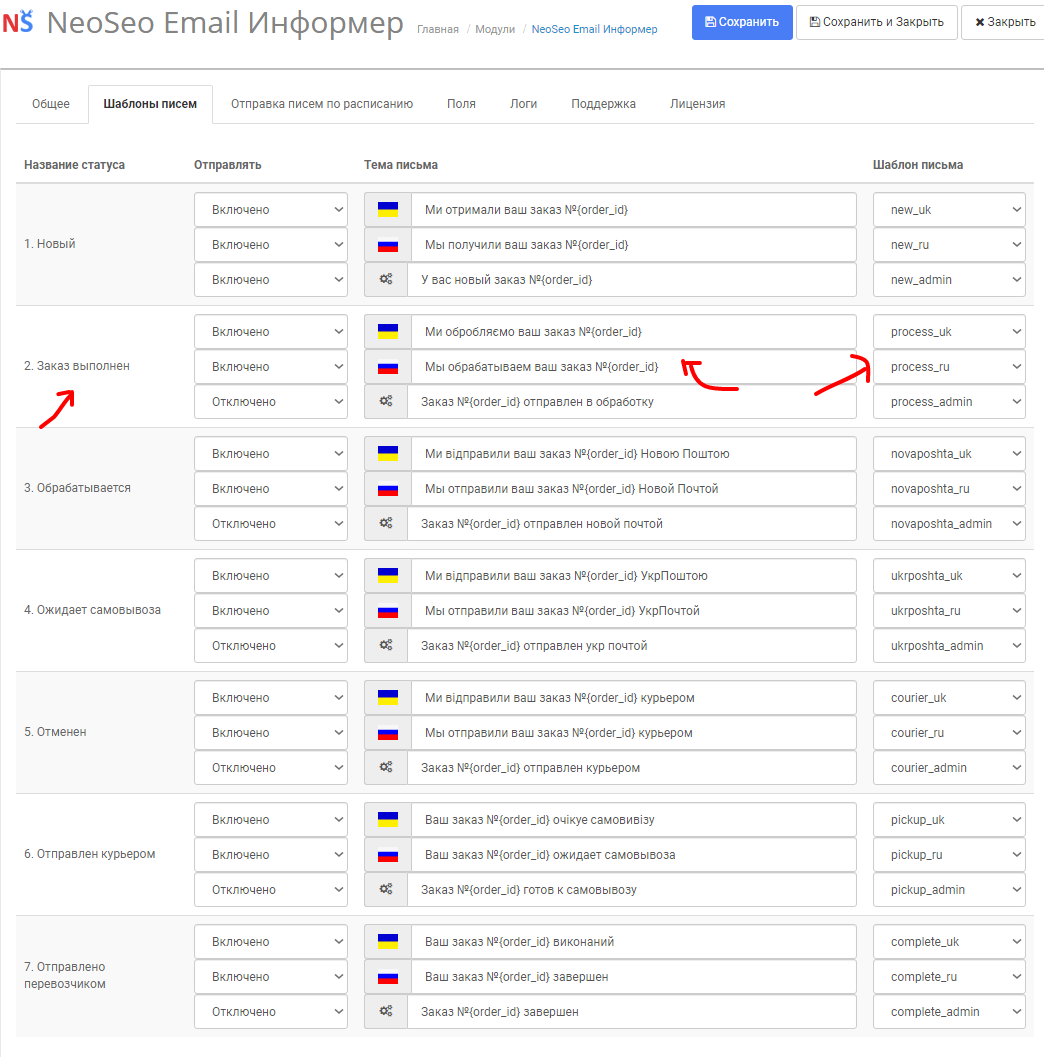The image size is (1044, 1057).
Task: Click gears icon beside 'Заказ №{order_id} завершен'
Action: click(386, 1011)
